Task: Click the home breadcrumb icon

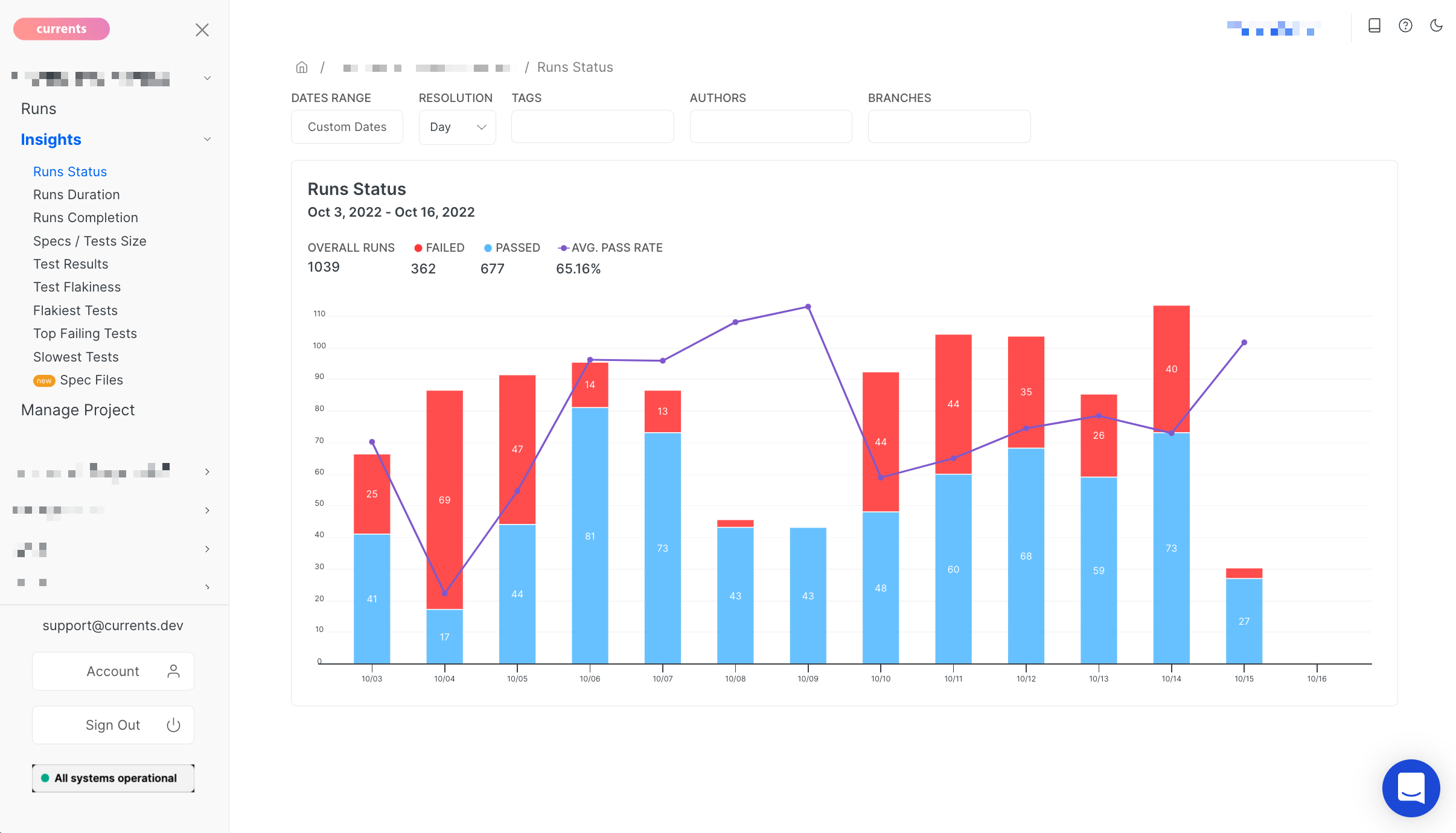Action: [302, 67]
